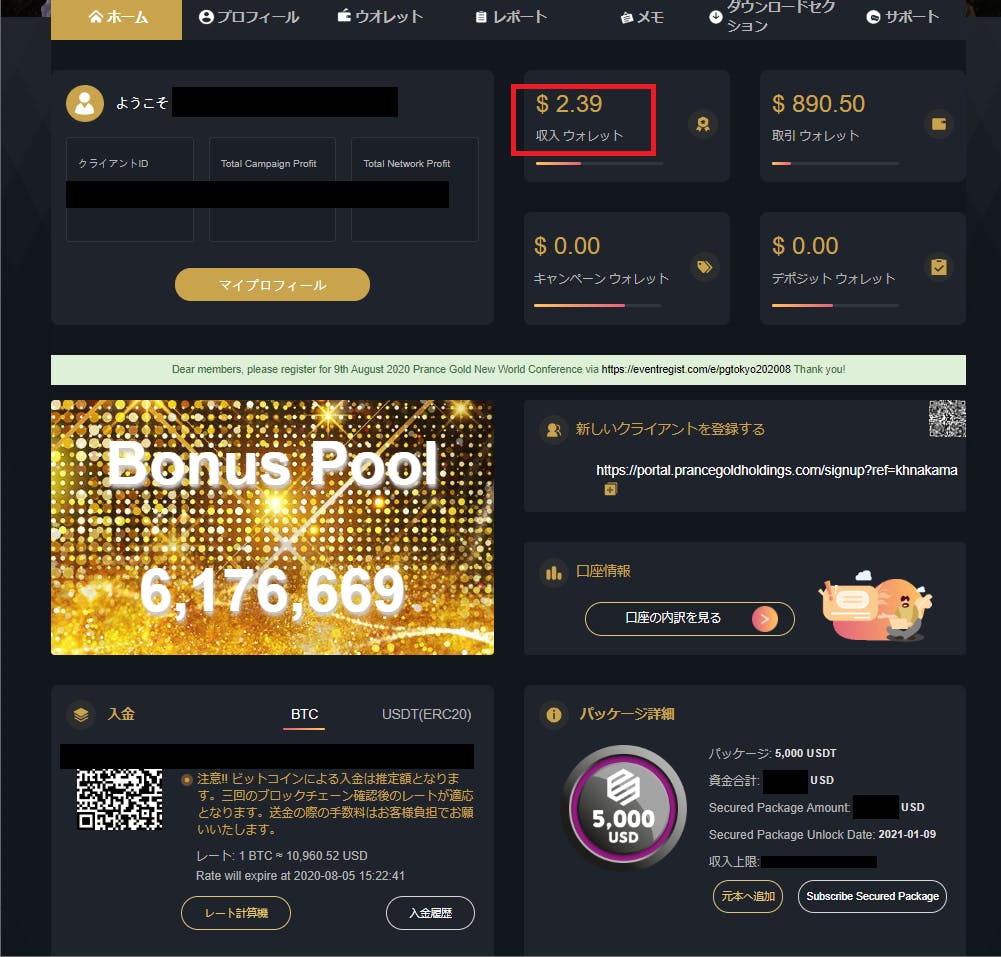This screenshot has height=957, width=1001.
Task: Switch to the USDT(ERC20) deposit tab
Action: 426,714
